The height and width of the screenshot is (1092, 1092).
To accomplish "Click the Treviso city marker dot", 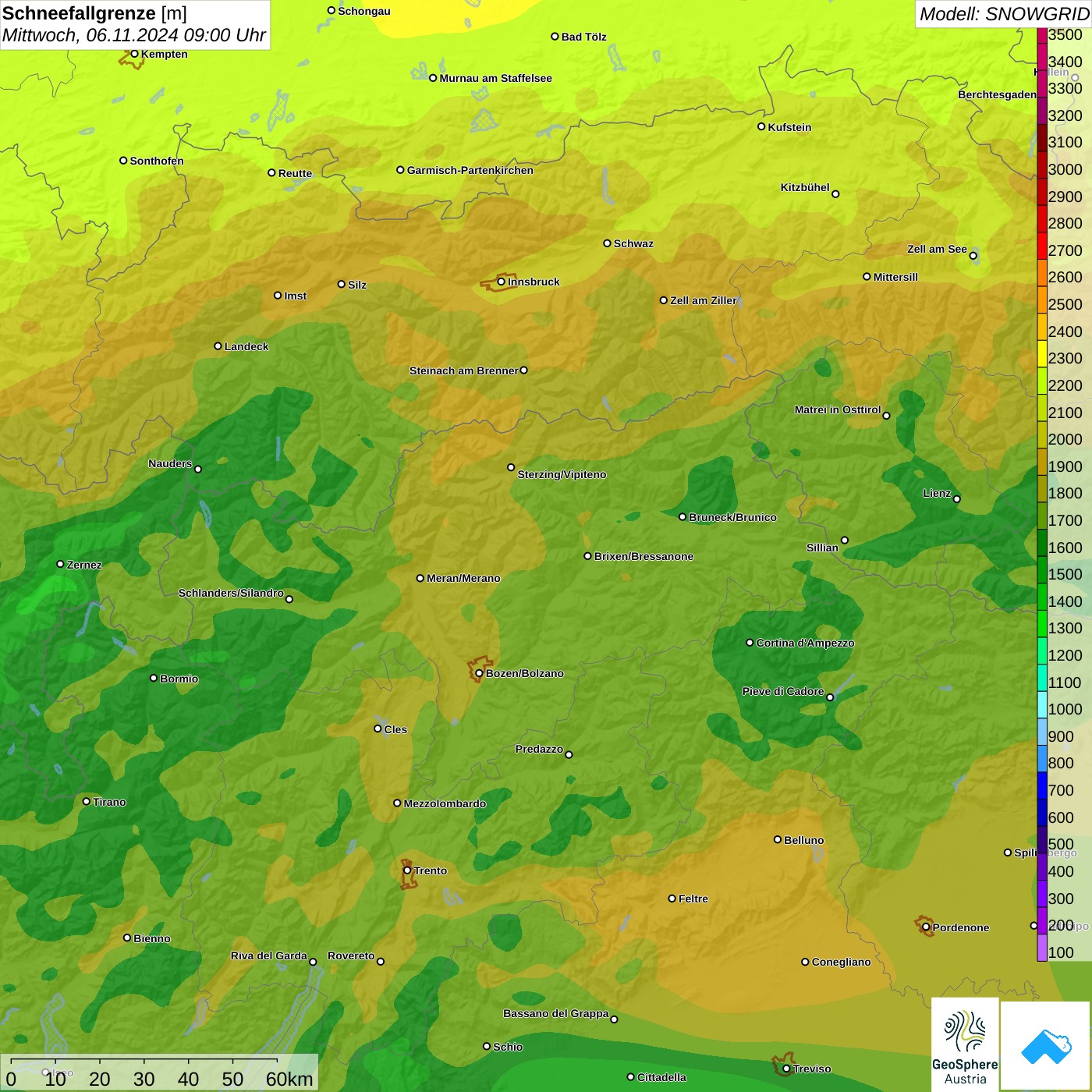I will click(786, 1069).
